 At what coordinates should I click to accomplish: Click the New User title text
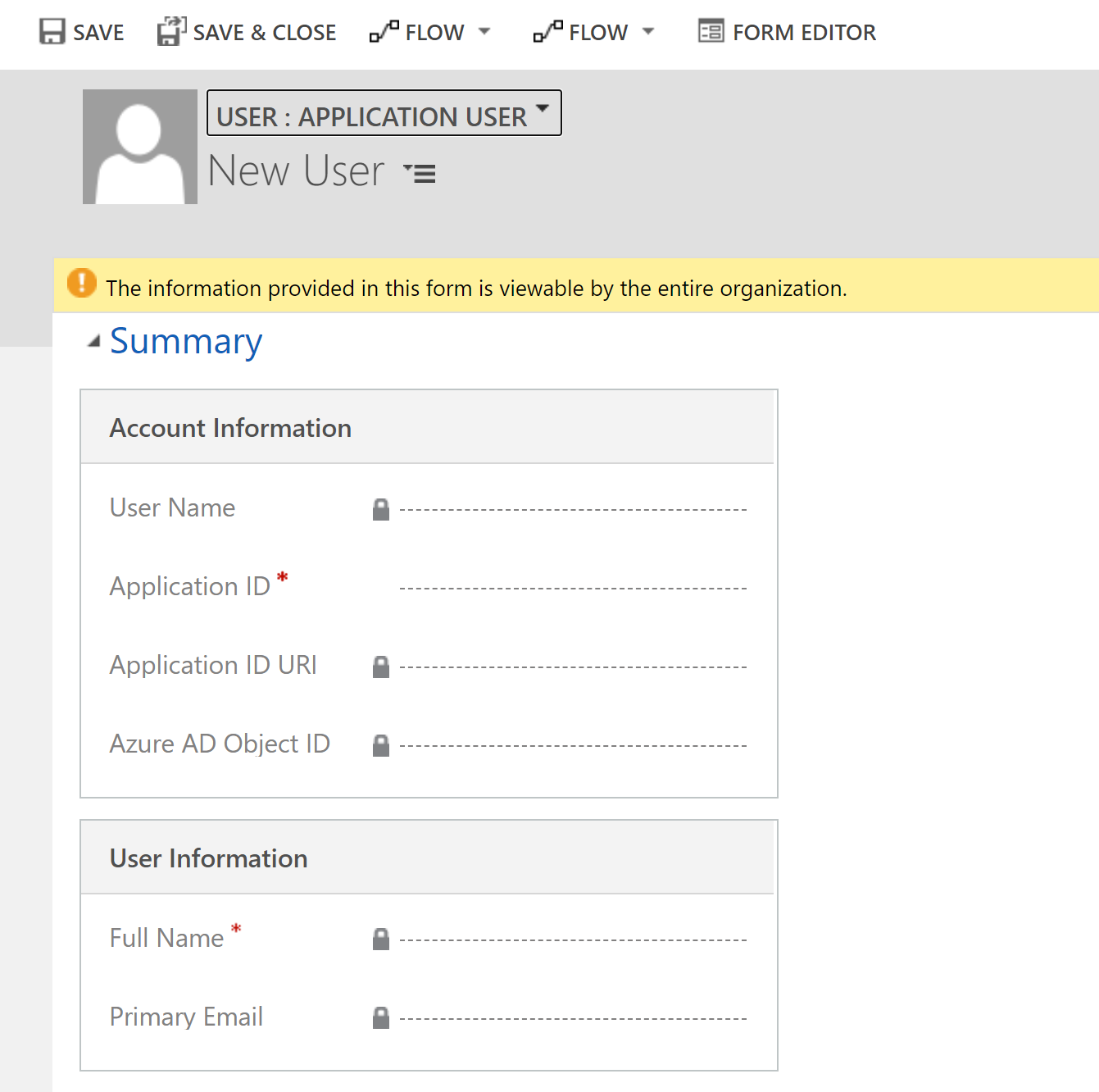296,171
